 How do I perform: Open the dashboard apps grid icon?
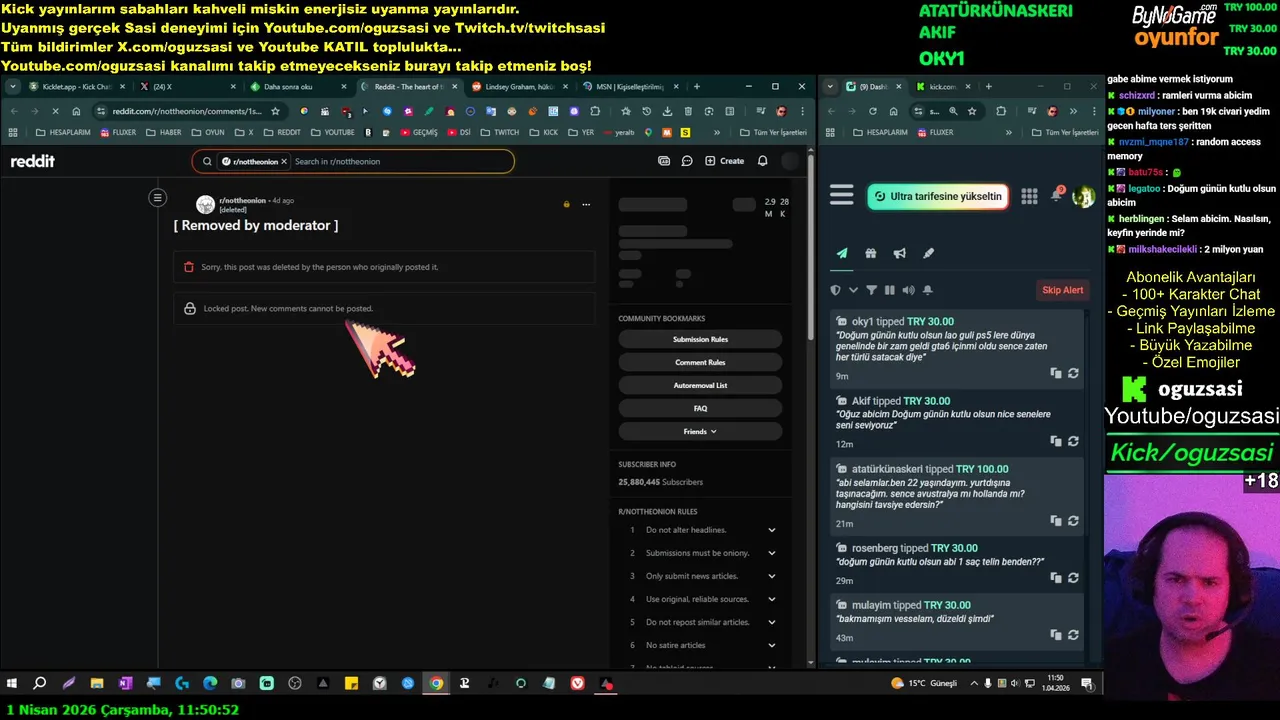(x=1029, y=196)
